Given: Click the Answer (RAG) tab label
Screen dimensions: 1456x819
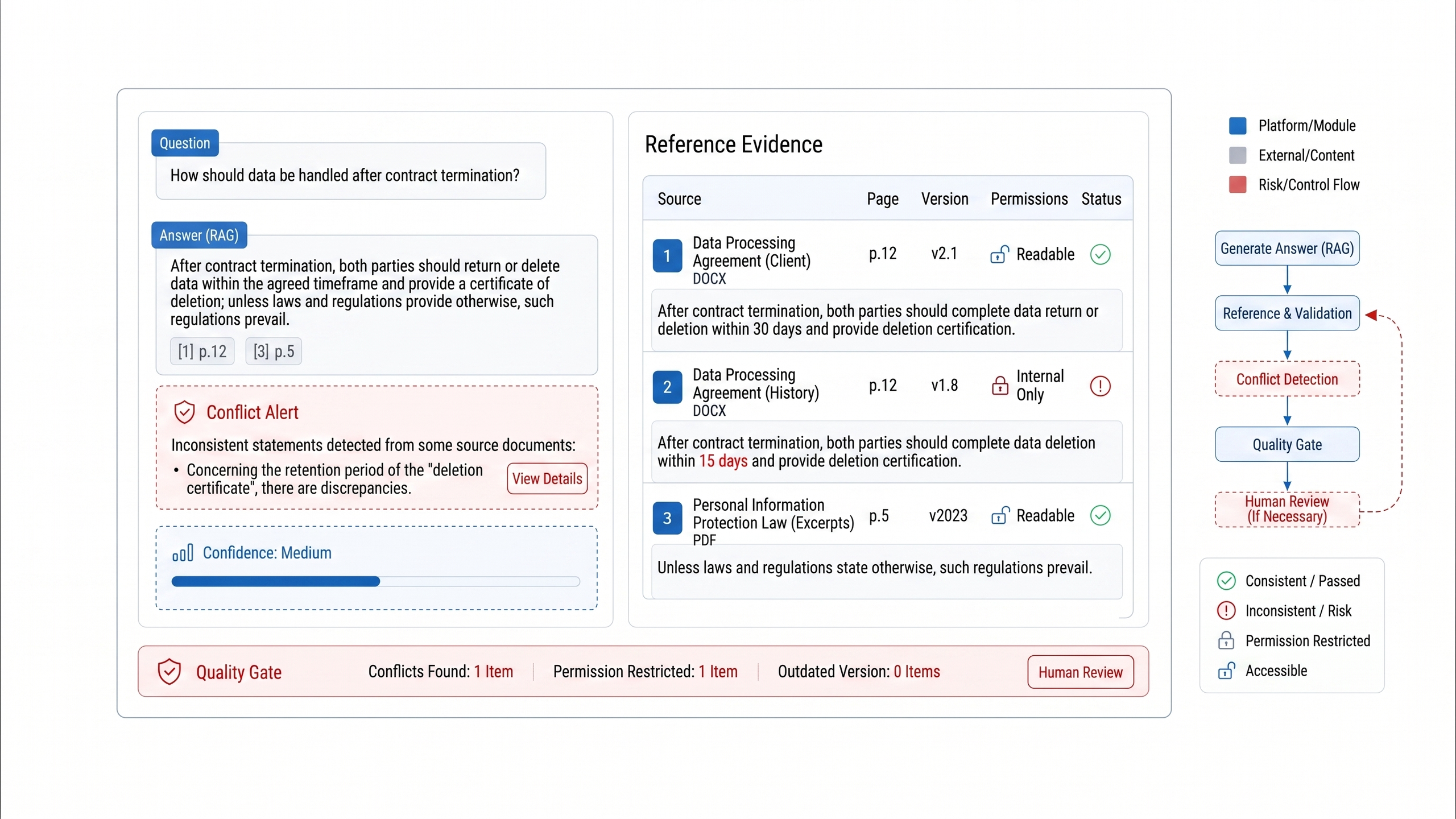Looking at the screenshot, I should coord(199,235).
